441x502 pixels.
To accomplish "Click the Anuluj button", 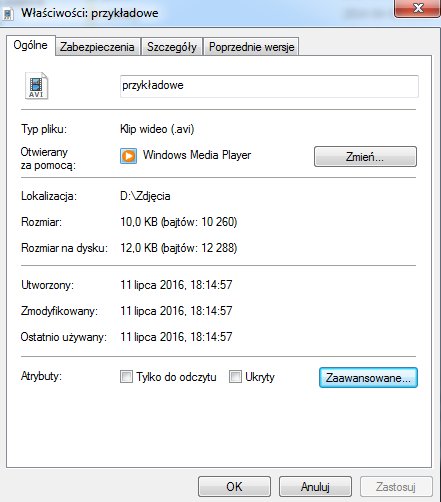I will pyautogui.click(x=315, y=487).
